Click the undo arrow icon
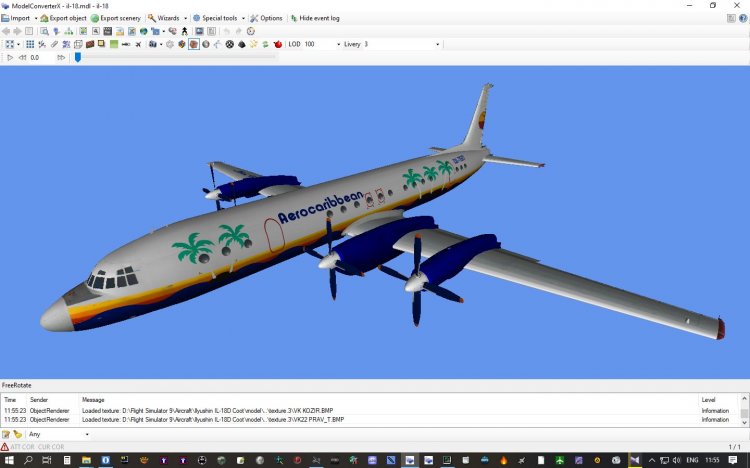 [227, 31]
